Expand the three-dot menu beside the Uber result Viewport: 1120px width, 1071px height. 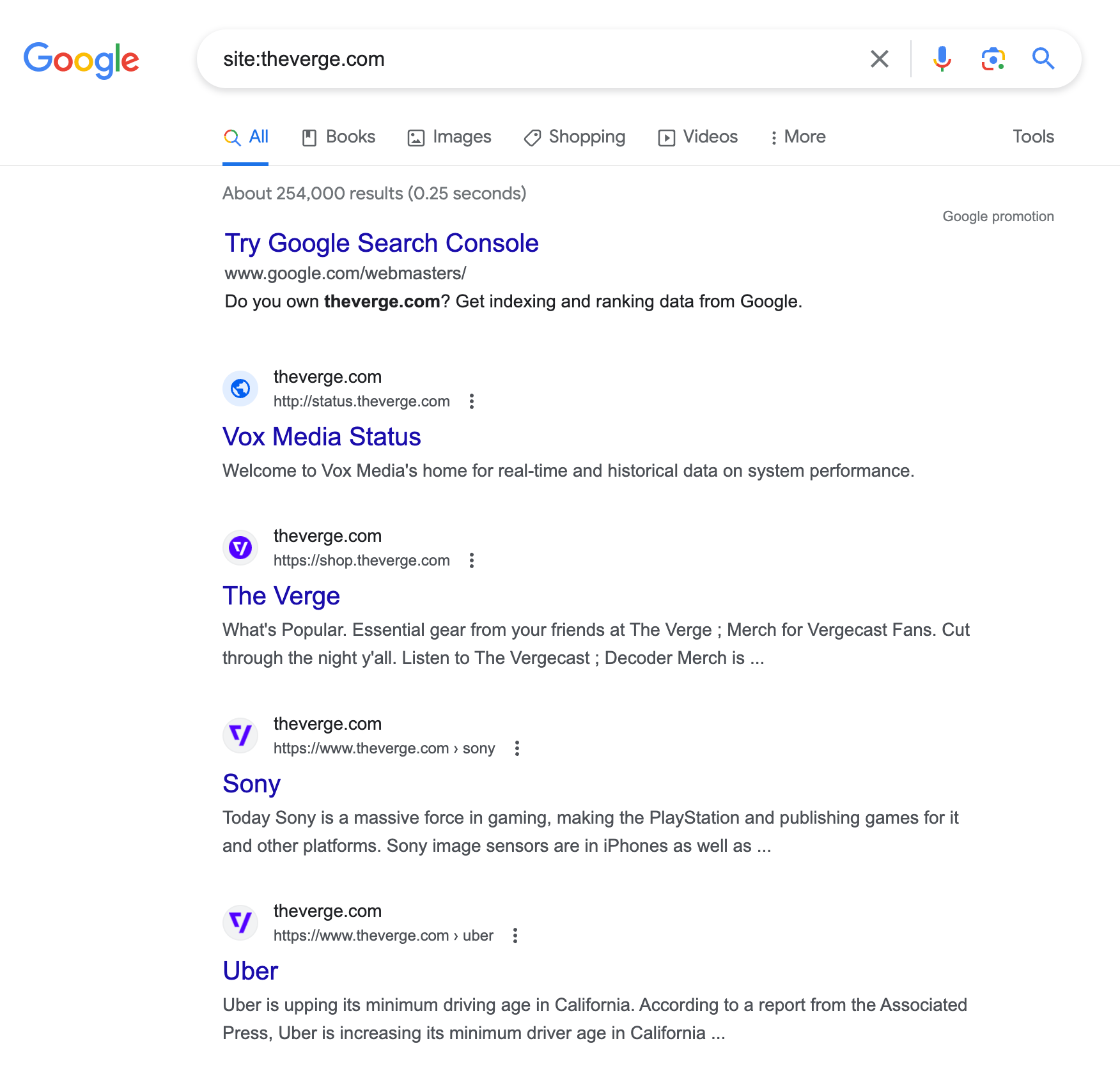point(515,935)
